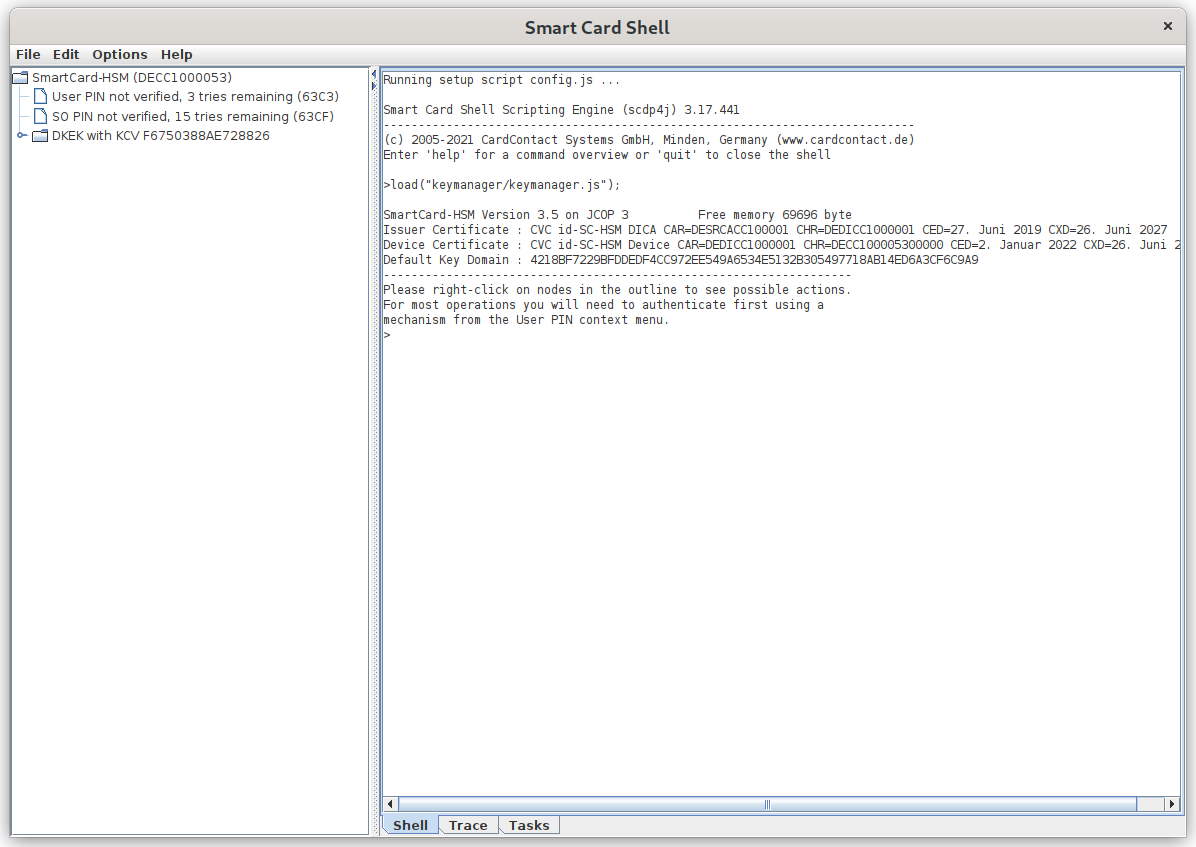Screen dimensions: 1196x847
Task: Open the File menu
Action: point(28,55)
